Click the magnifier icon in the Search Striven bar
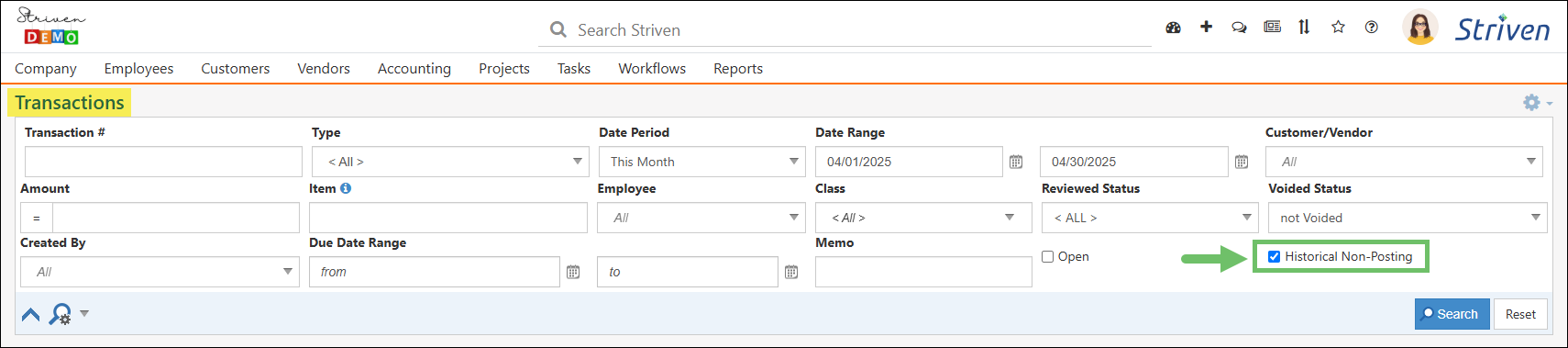This screenshot has height=348, width=1568. click(558, 29)
